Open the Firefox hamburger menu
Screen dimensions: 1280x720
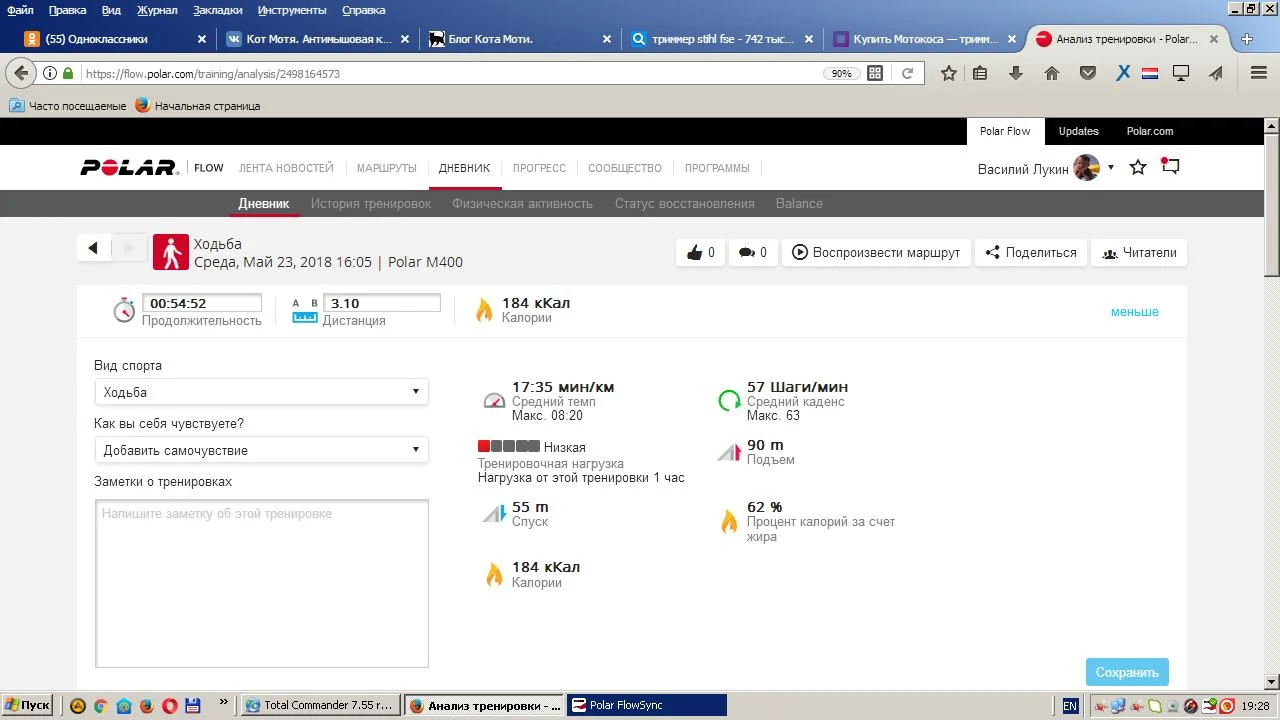click(x=1259, y=73)
